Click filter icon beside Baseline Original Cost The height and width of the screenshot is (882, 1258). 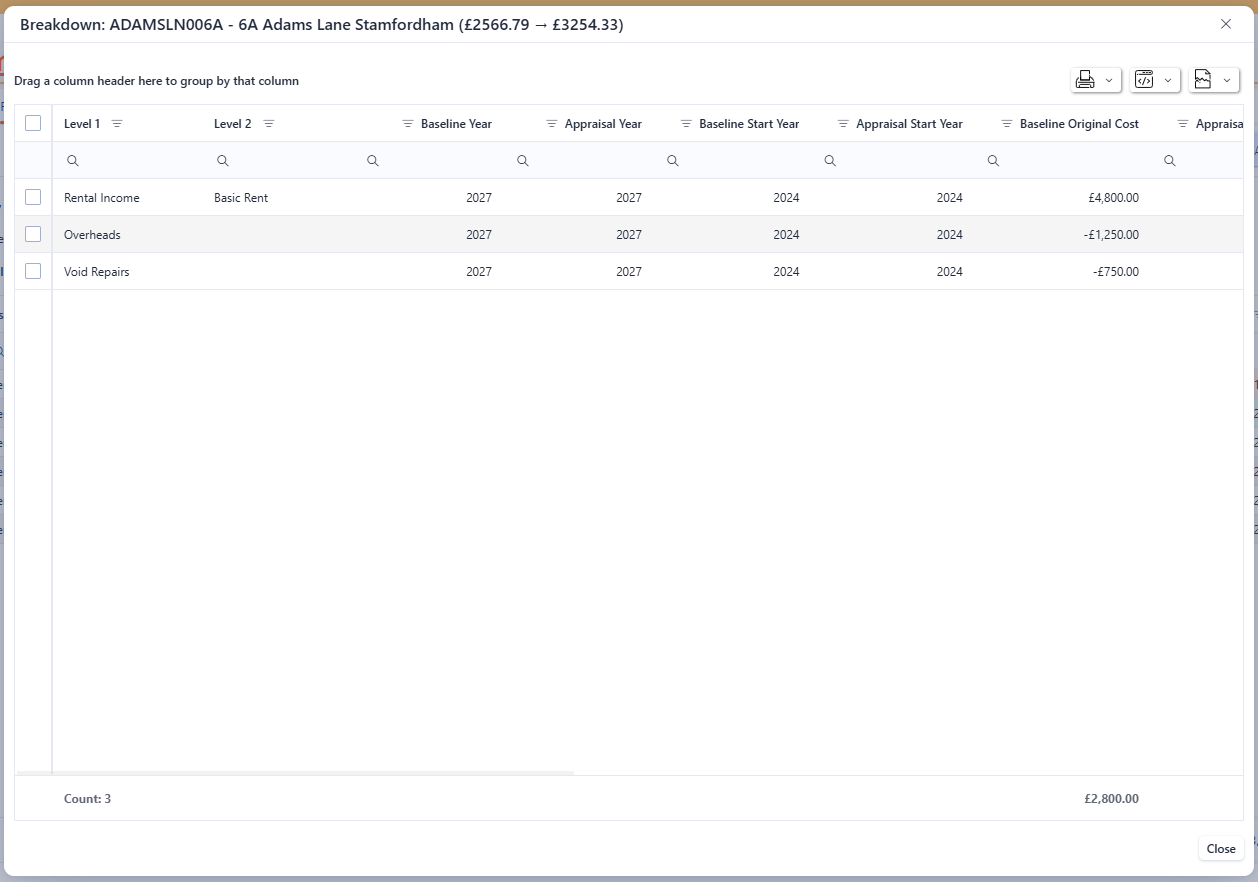[1007, 124]
